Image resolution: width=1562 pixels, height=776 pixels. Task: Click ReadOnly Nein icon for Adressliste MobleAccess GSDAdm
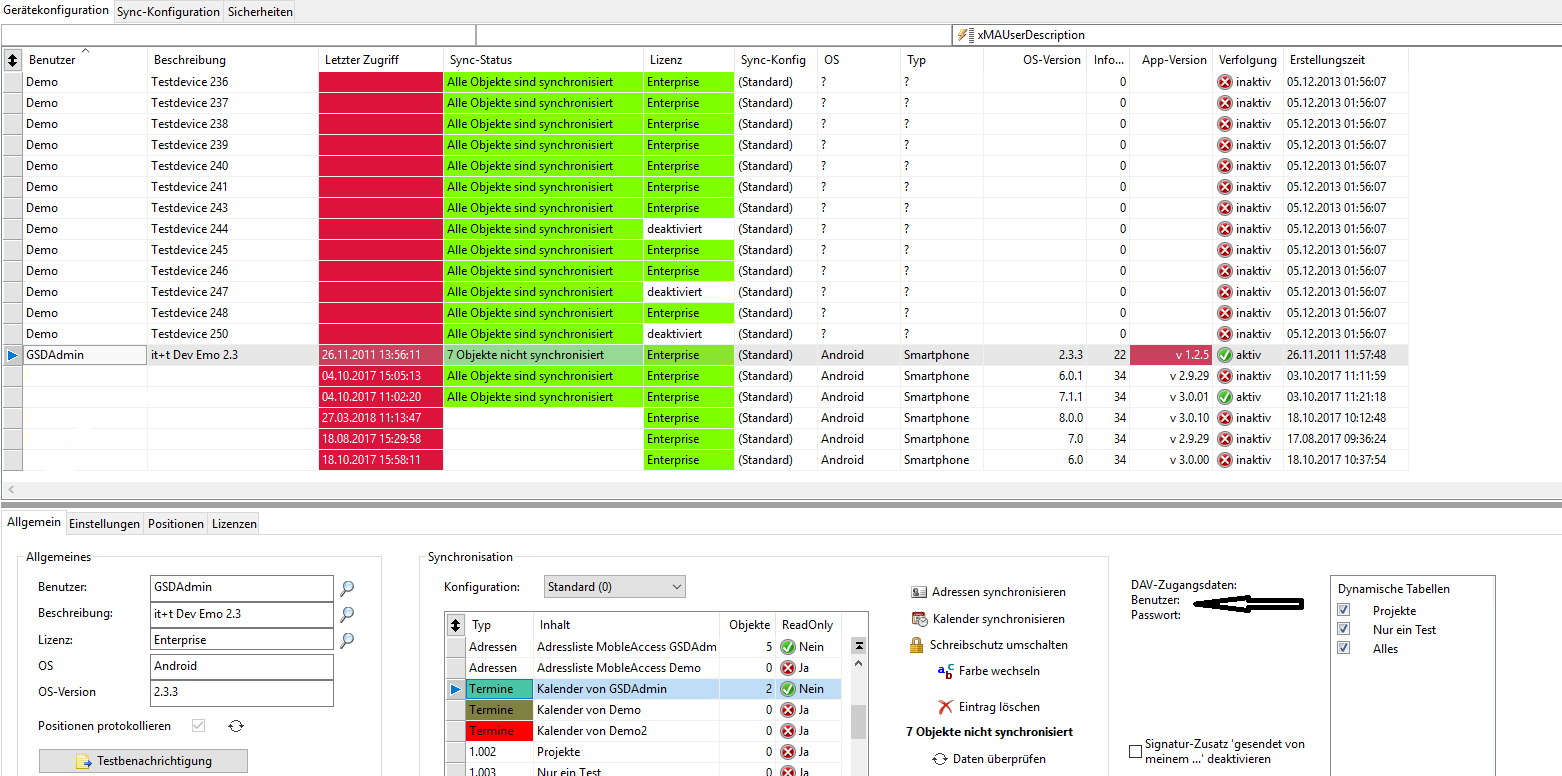pyautogui.click(x=787, y=647)
